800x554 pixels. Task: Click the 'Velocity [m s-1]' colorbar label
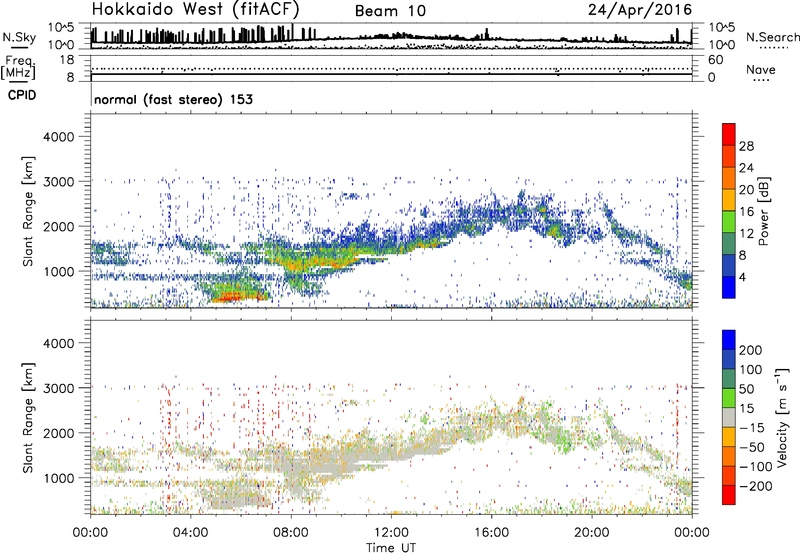(782, 417)
